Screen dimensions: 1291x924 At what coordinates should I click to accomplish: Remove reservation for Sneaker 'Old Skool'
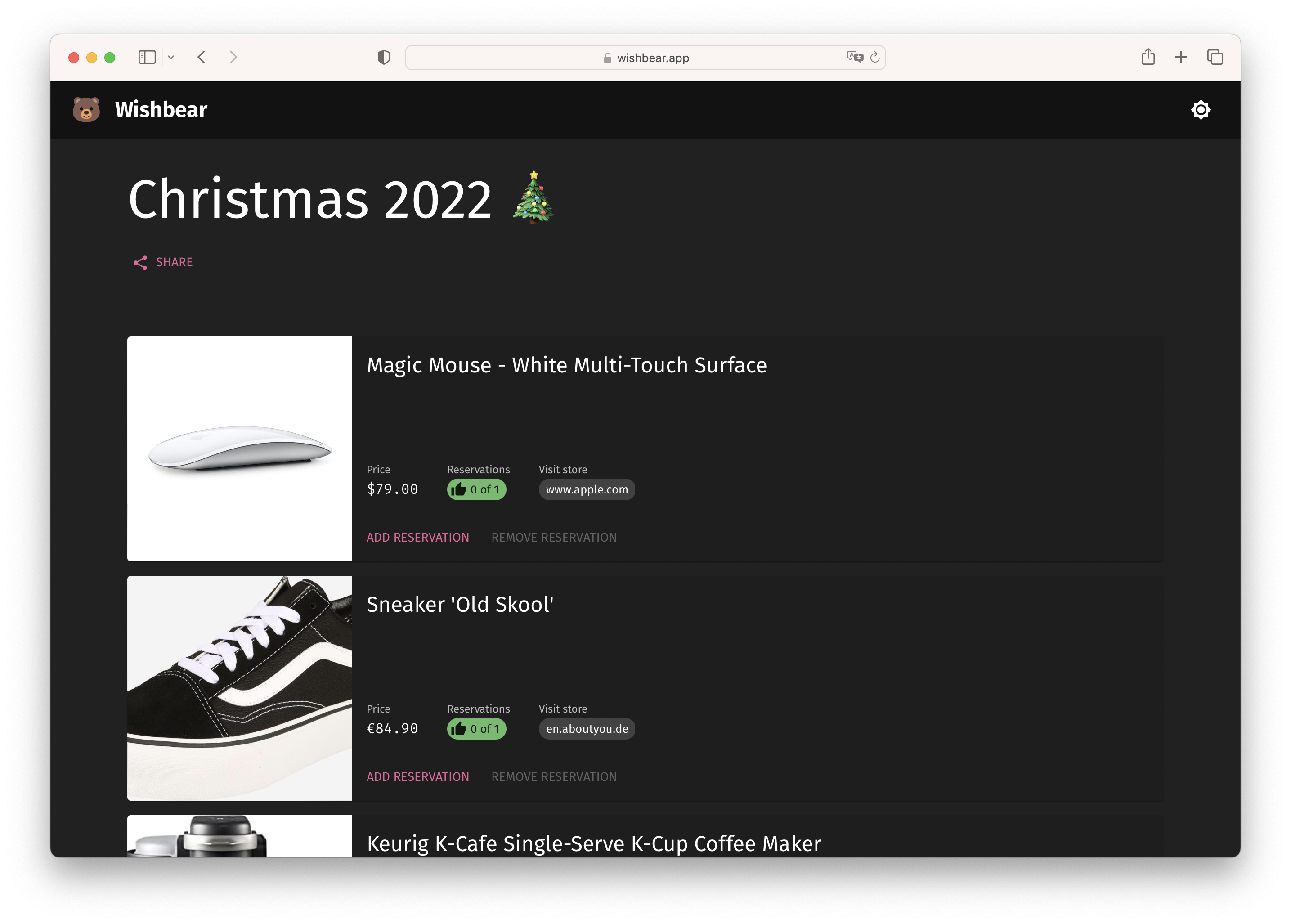[x=554, y=776]
